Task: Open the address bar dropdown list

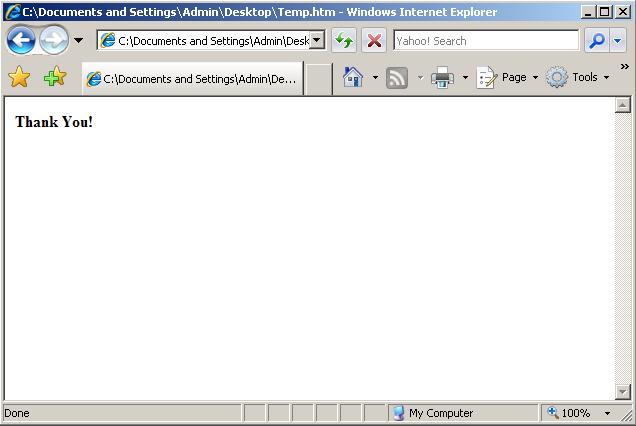Action: tap(317, 41)
